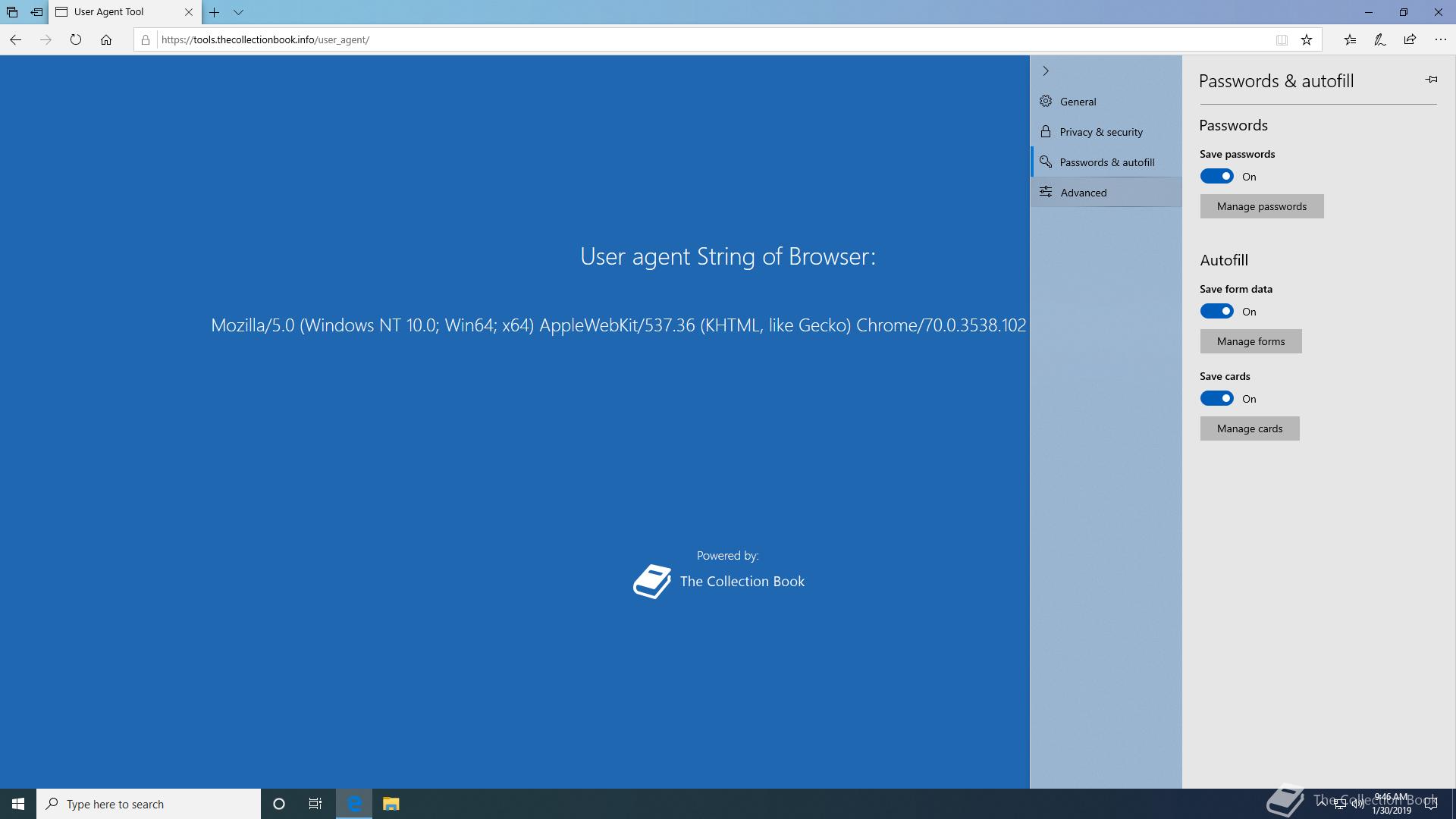
Task: Click the Add notes pen icon
Action: pyautogui.click(x=1380, y=40)
